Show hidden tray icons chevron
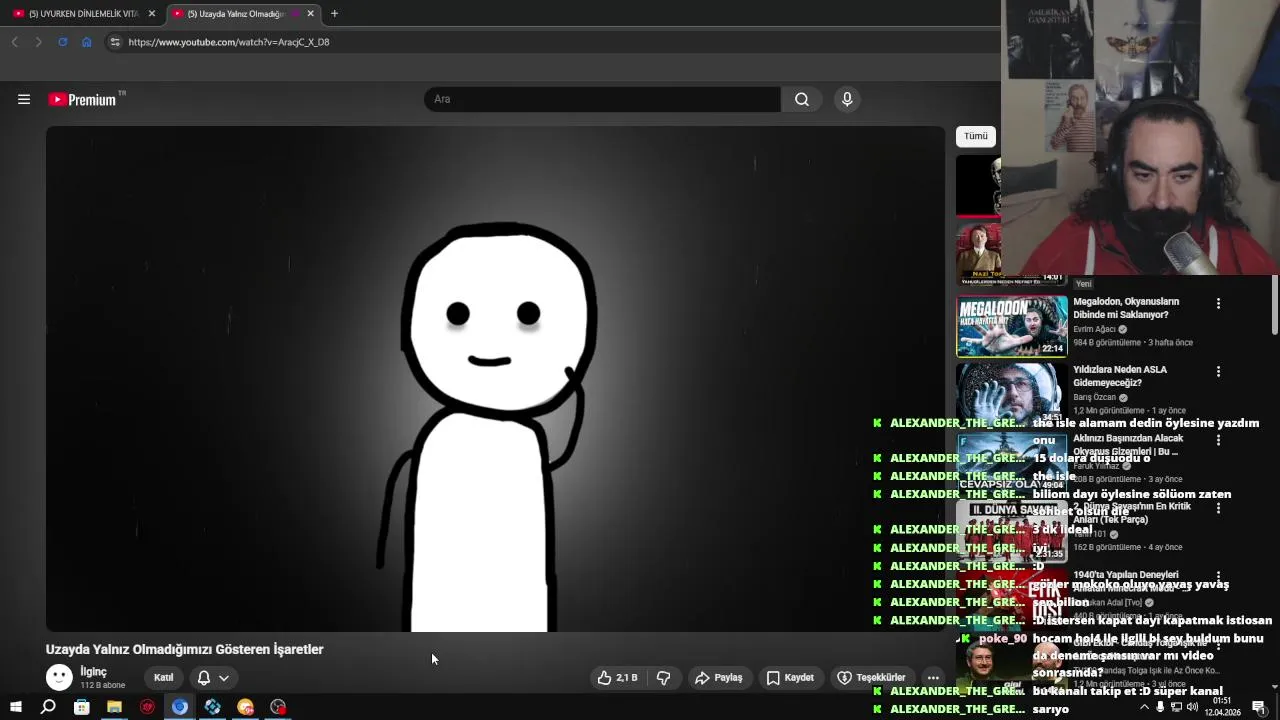Screen dimensions: 1280x720 1144,707
